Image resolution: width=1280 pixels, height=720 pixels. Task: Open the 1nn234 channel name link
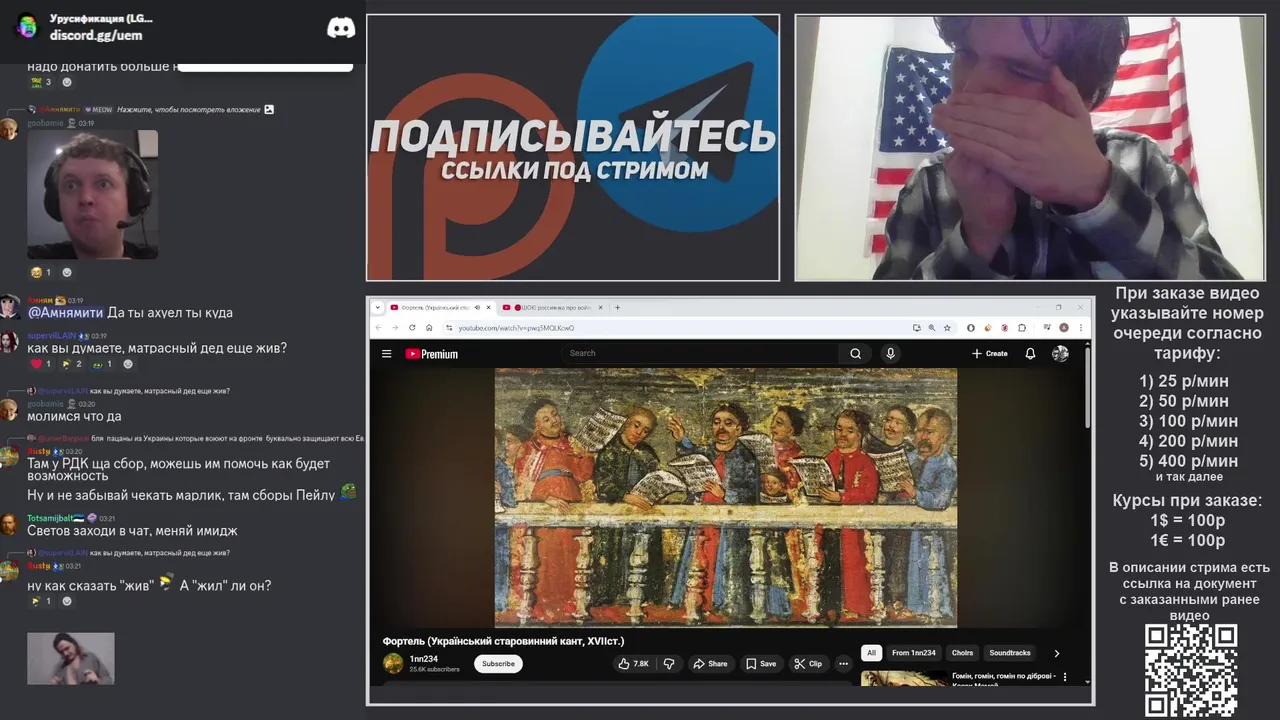click(x=424, y=659)
